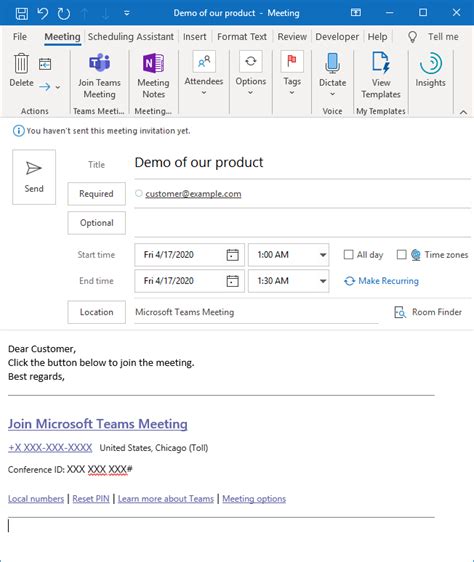Click the Delete trash can icon
The image size is (474, 562).
(x=21, y=63)
